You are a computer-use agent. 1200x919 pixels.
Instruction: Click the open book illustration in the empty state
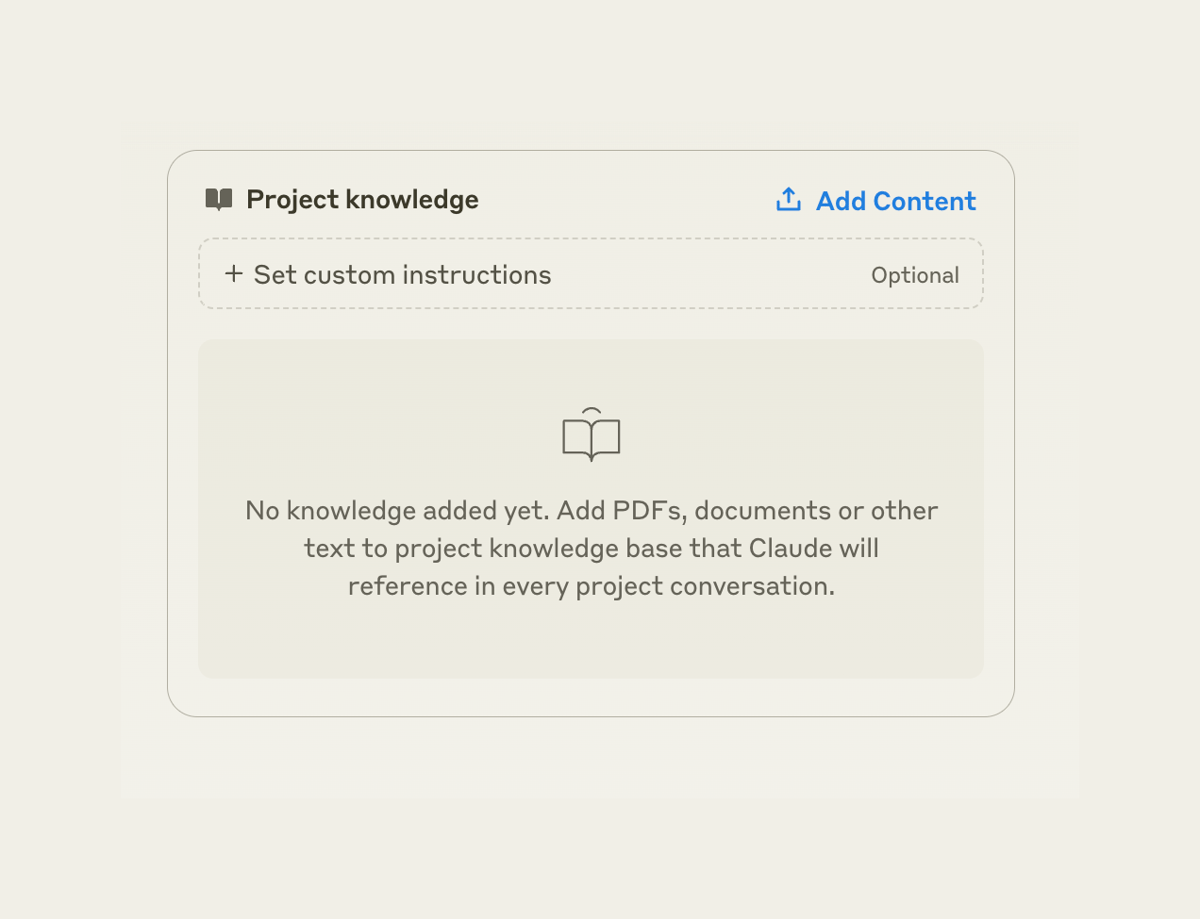pos(591,435)
